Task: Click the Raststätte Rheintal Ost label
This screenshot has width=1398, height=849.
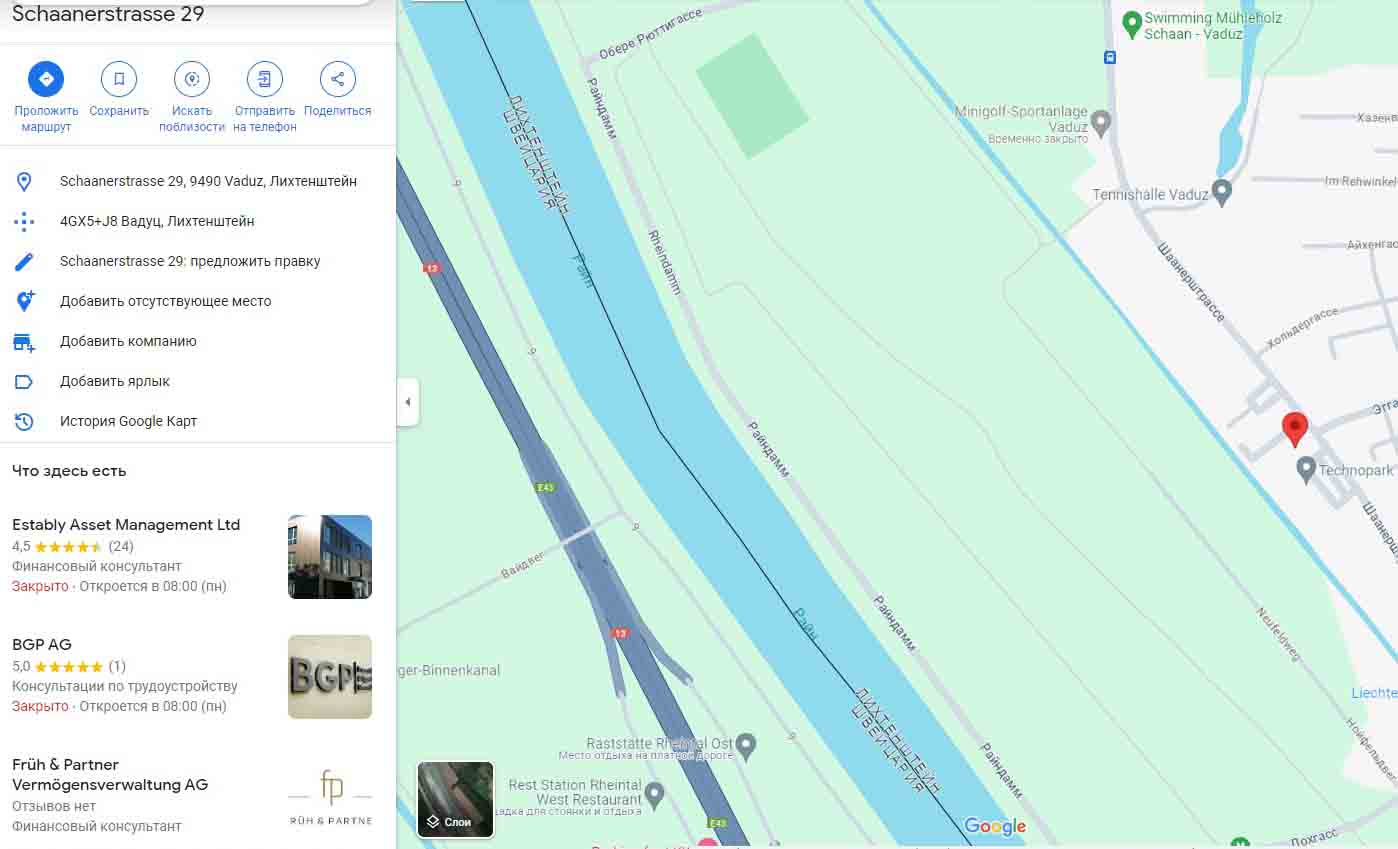Action: (x=660, y=744)
